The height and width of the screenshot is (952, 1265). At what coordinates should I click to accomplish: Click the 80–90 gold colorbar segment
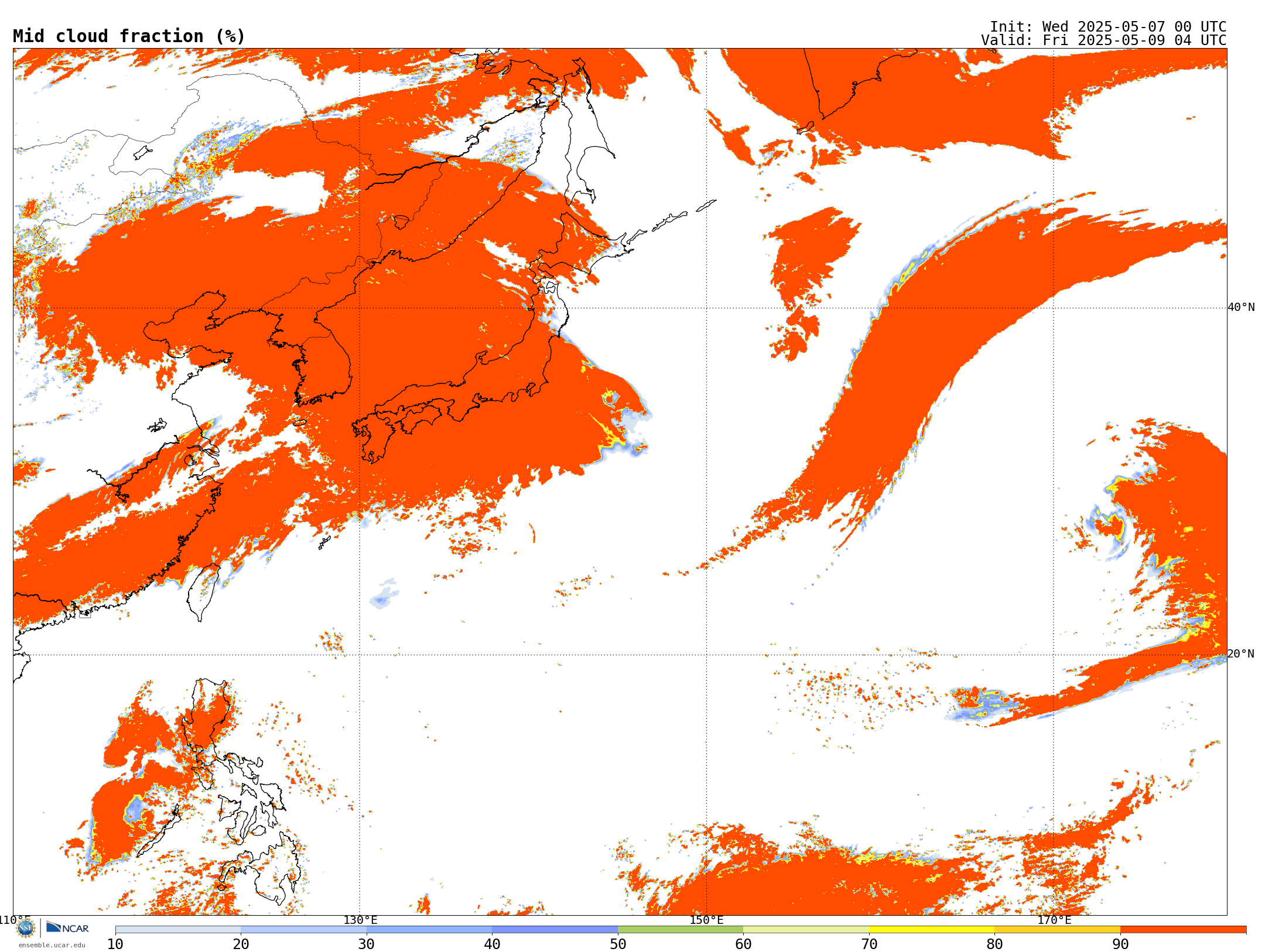(x=1057, y=930)
